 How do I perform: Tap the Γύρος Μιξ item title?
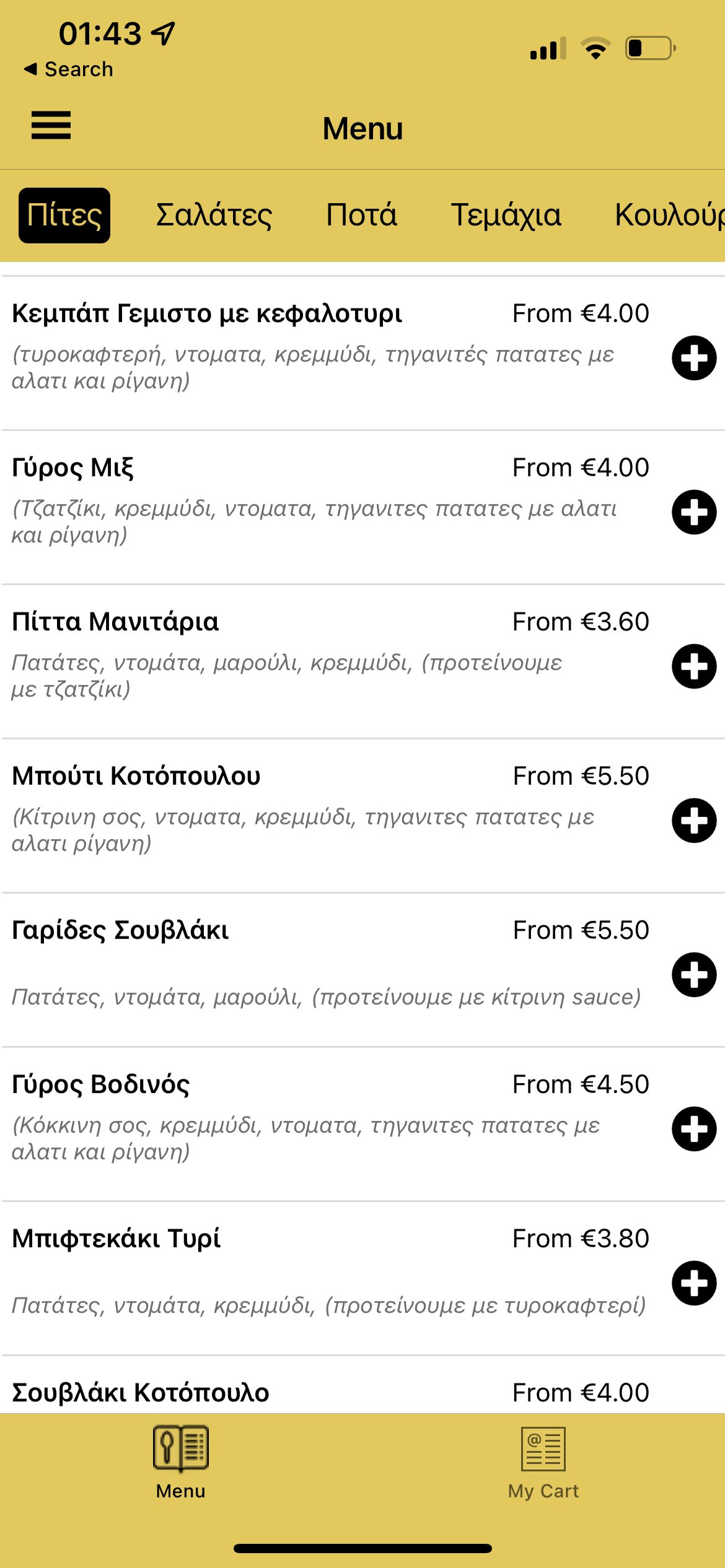tap(72, 468)
